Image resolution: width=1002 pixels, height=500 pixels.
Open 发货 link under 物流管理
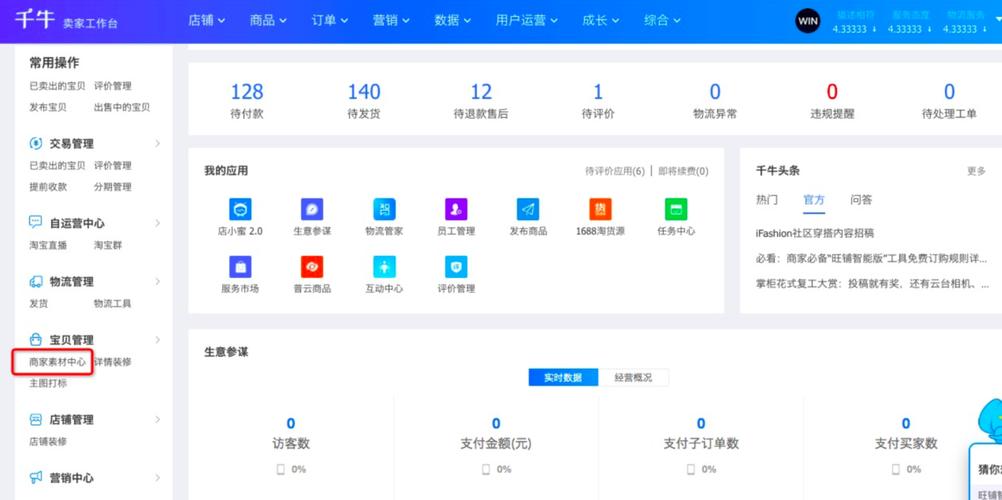(x=38, y=303)
